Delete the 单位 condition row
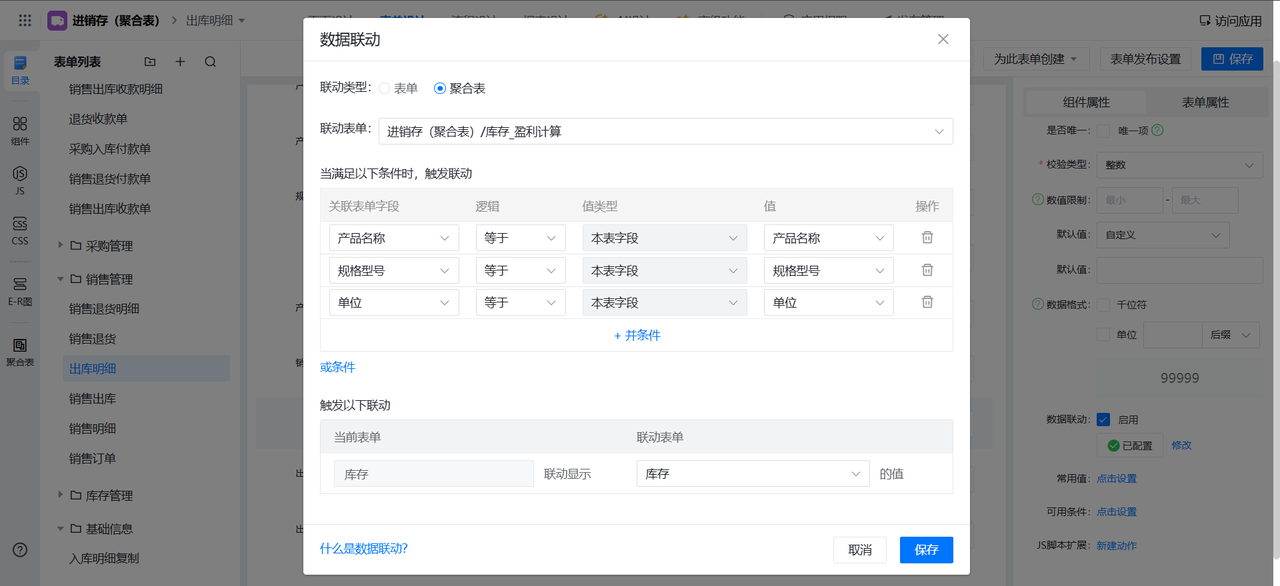 (927, 302)
